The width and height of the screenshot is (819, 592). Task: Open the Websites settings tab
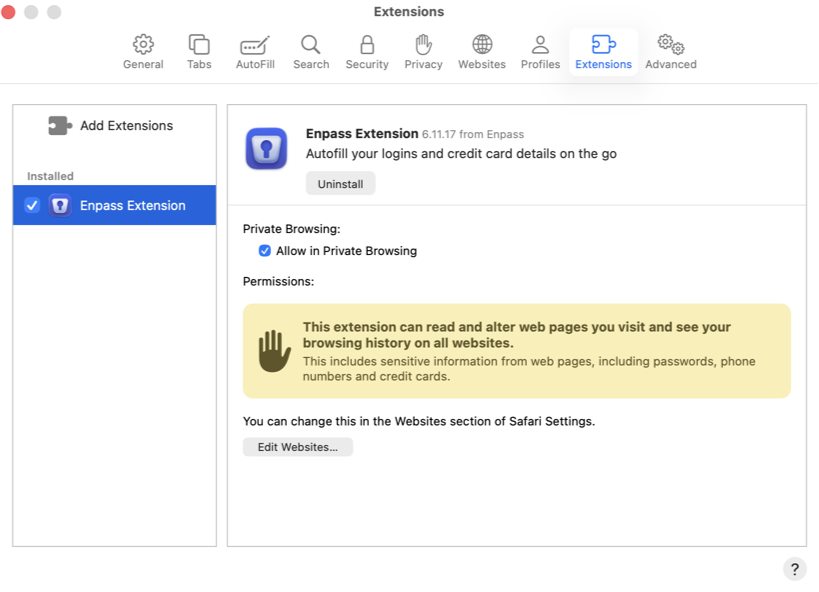(x=482, y=52)
